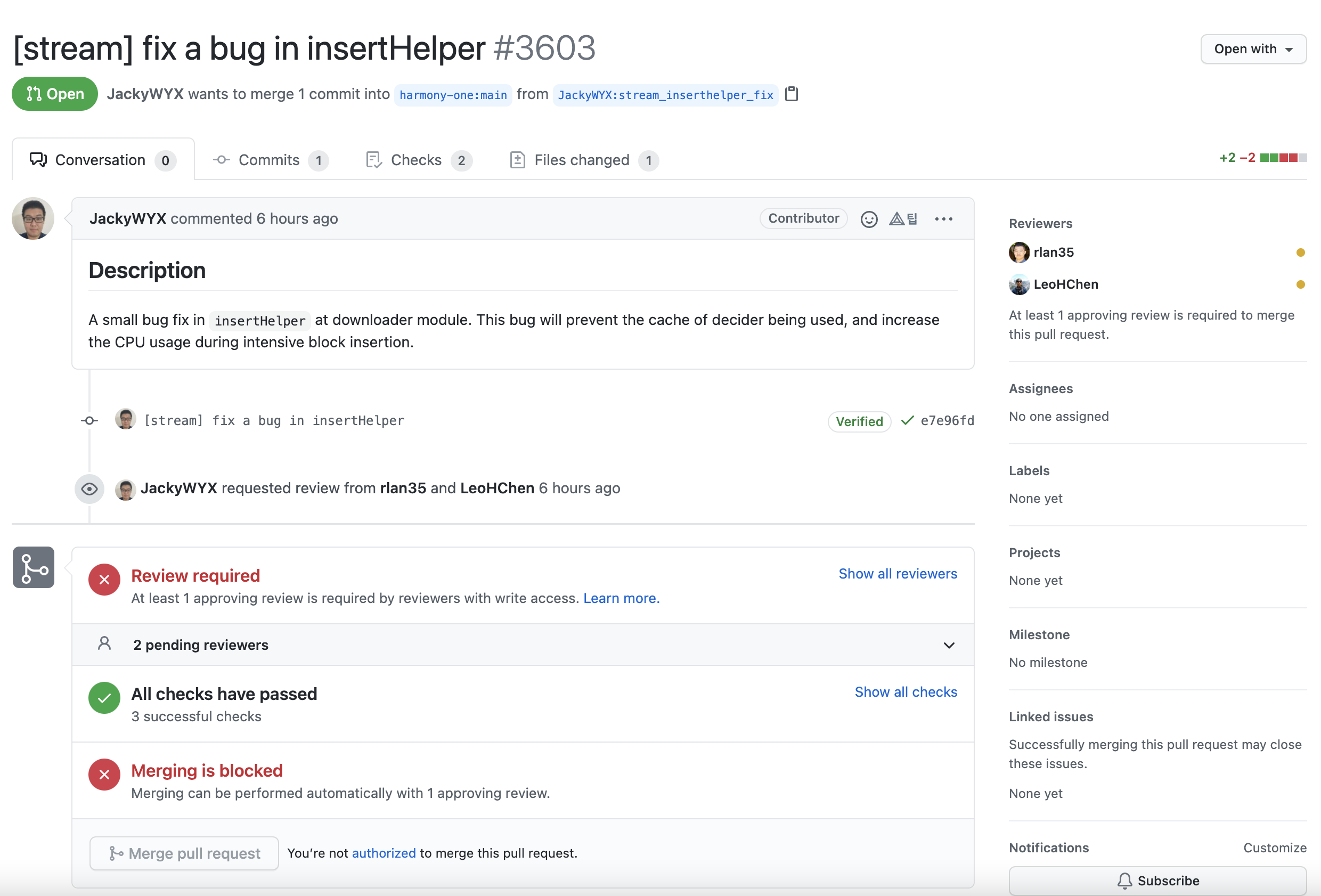Viewport: 1321px width, 896px height.
Task: Click rlan35's reviewer avatar
Action: [x=1018, y=252]
